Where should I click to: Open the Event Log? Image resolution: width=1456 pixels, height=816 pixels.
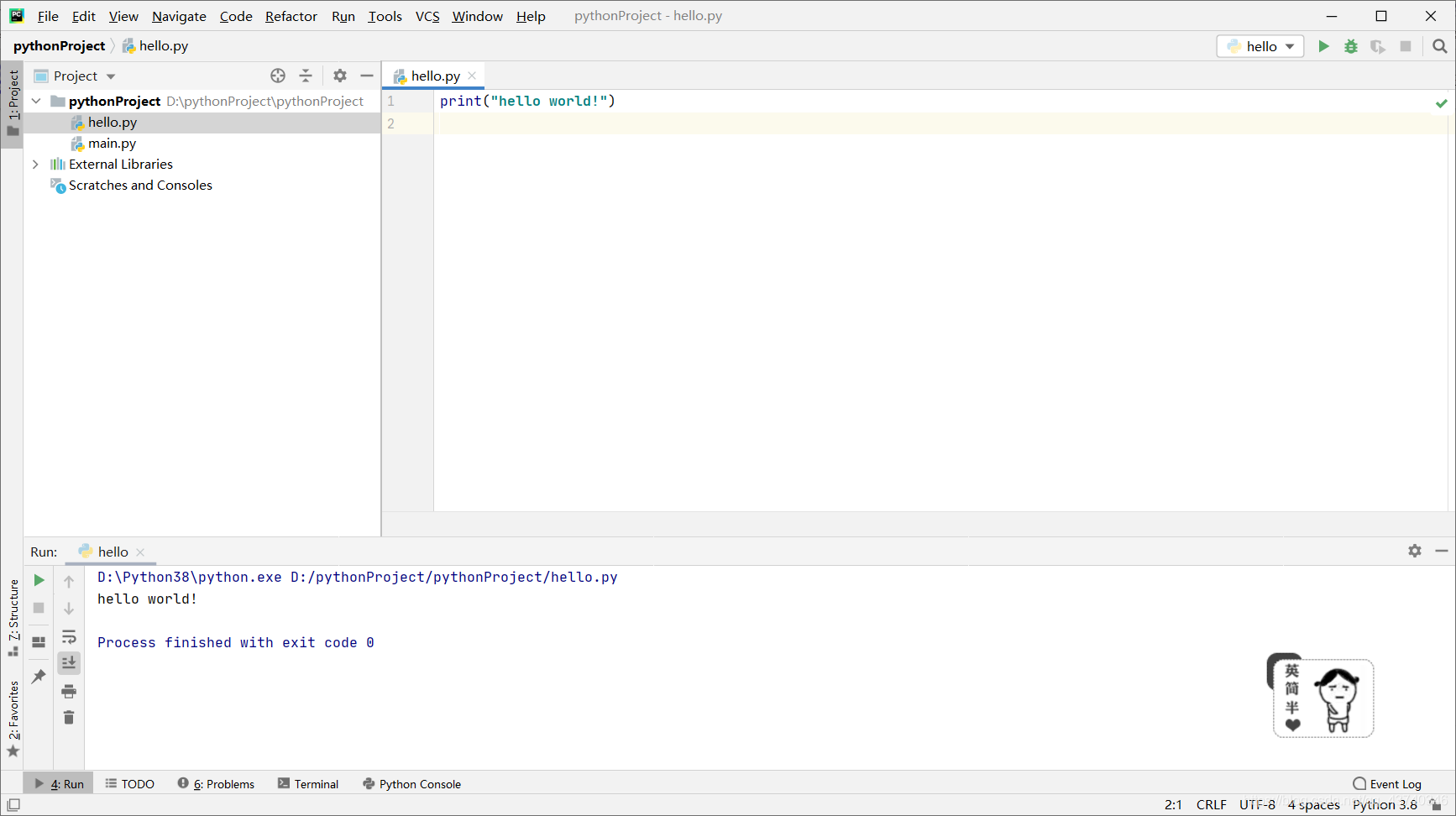pyautogui.click(x=1387, y=784)
